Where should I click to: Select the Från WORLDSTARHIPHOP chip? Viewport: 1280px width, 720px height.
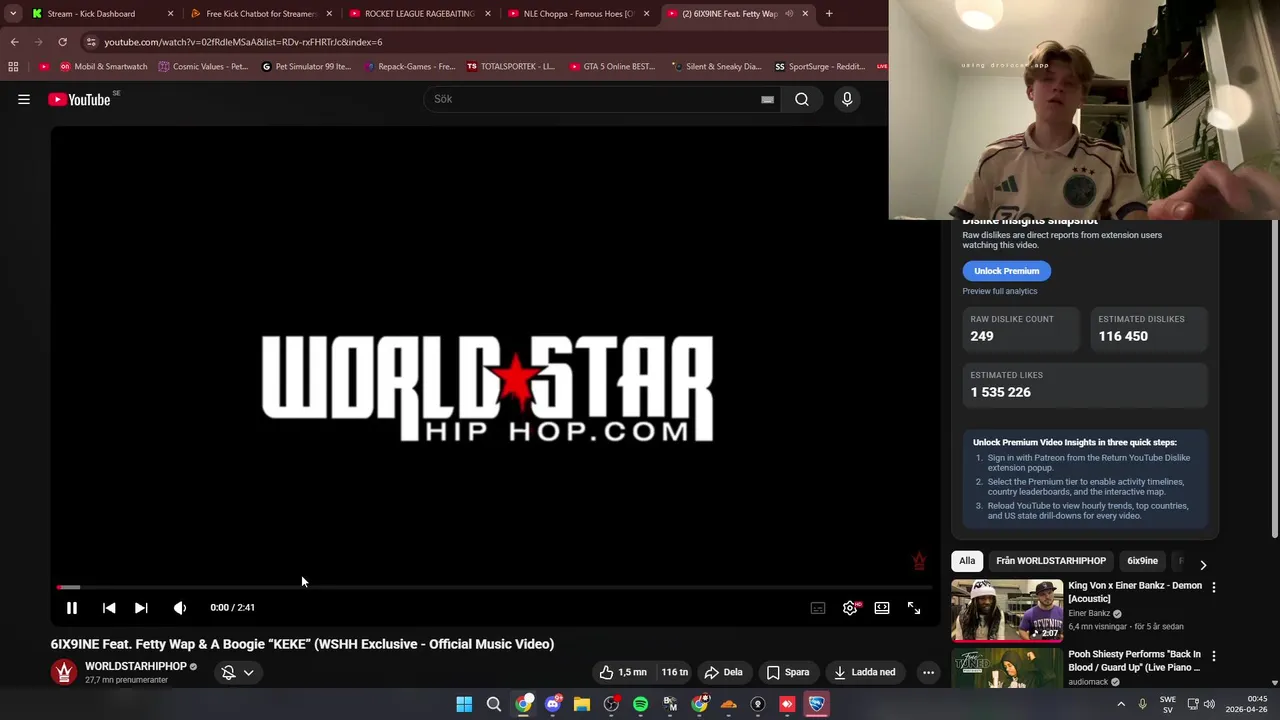pyautogui.click(x=1051, y=561)
